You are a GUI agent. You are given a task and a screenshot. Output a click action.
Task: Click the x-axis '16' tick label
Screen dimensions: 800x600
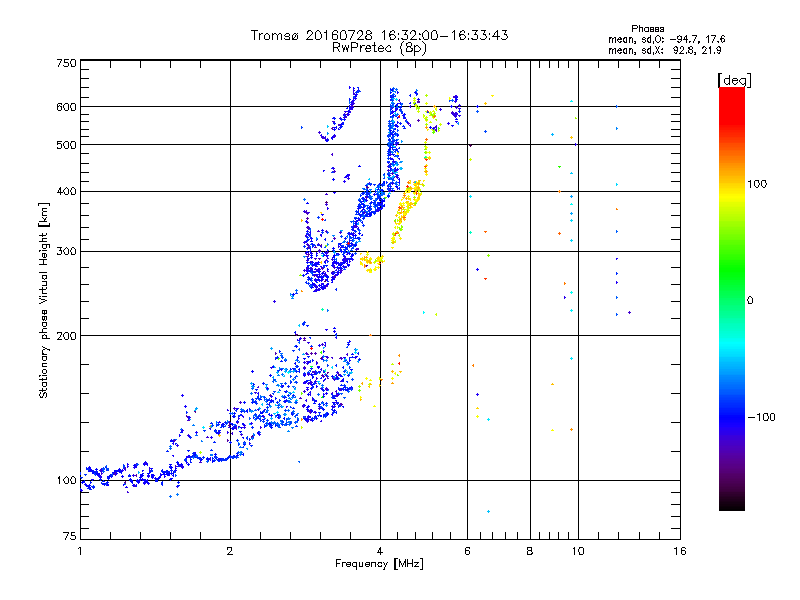(680, 551)
